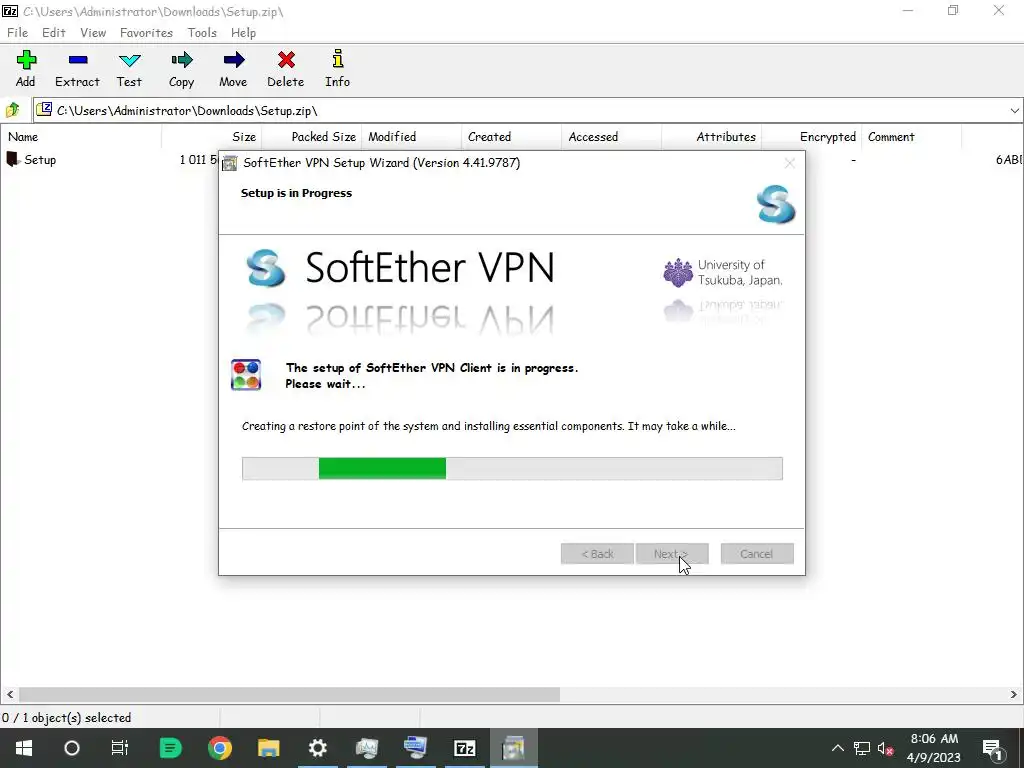Click the SoftEther wizard title bar icon
This screenshot has height=768, width=1024.
[229, 163]
